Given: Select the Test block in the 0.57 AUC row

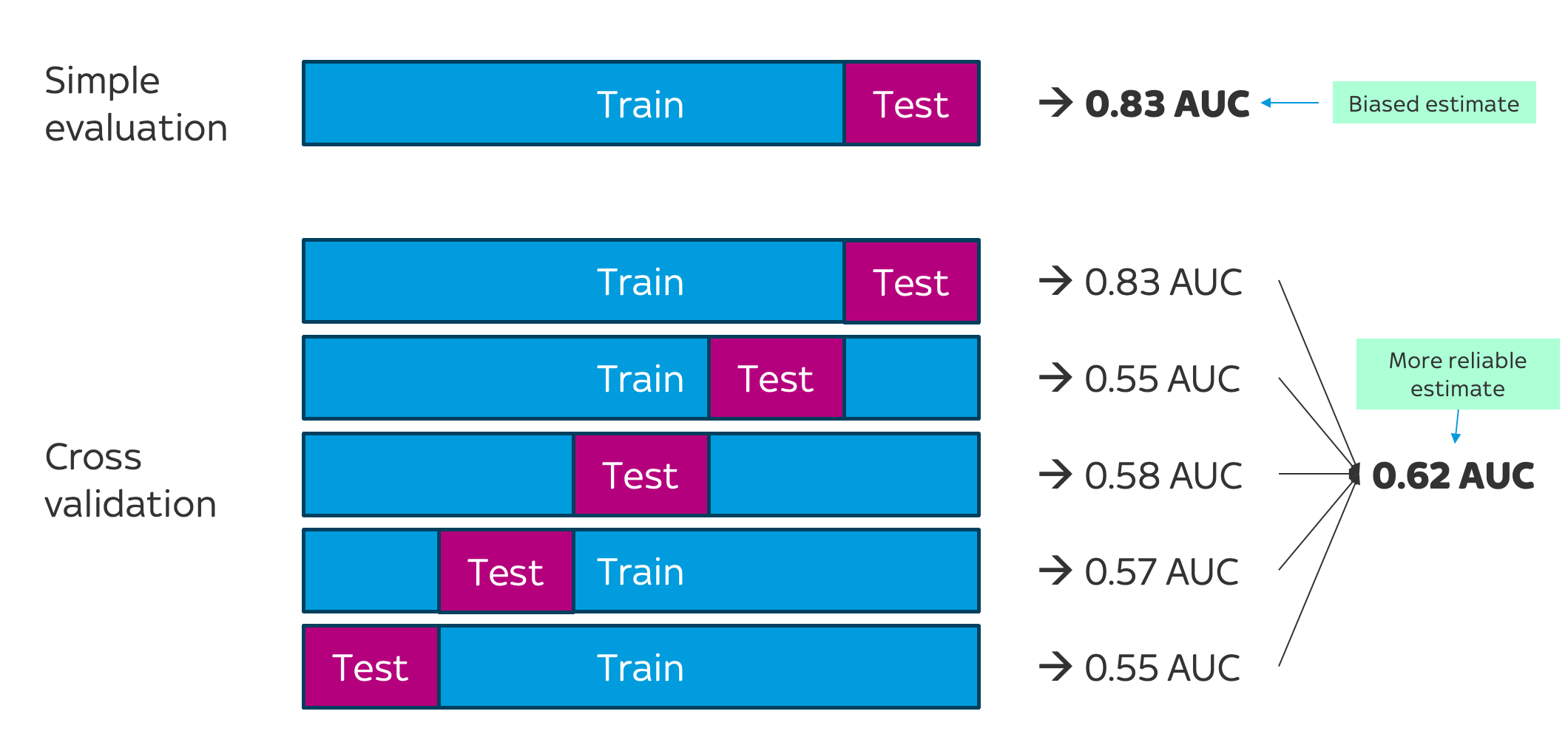Looking at the screenshot, I should (506, 571).
